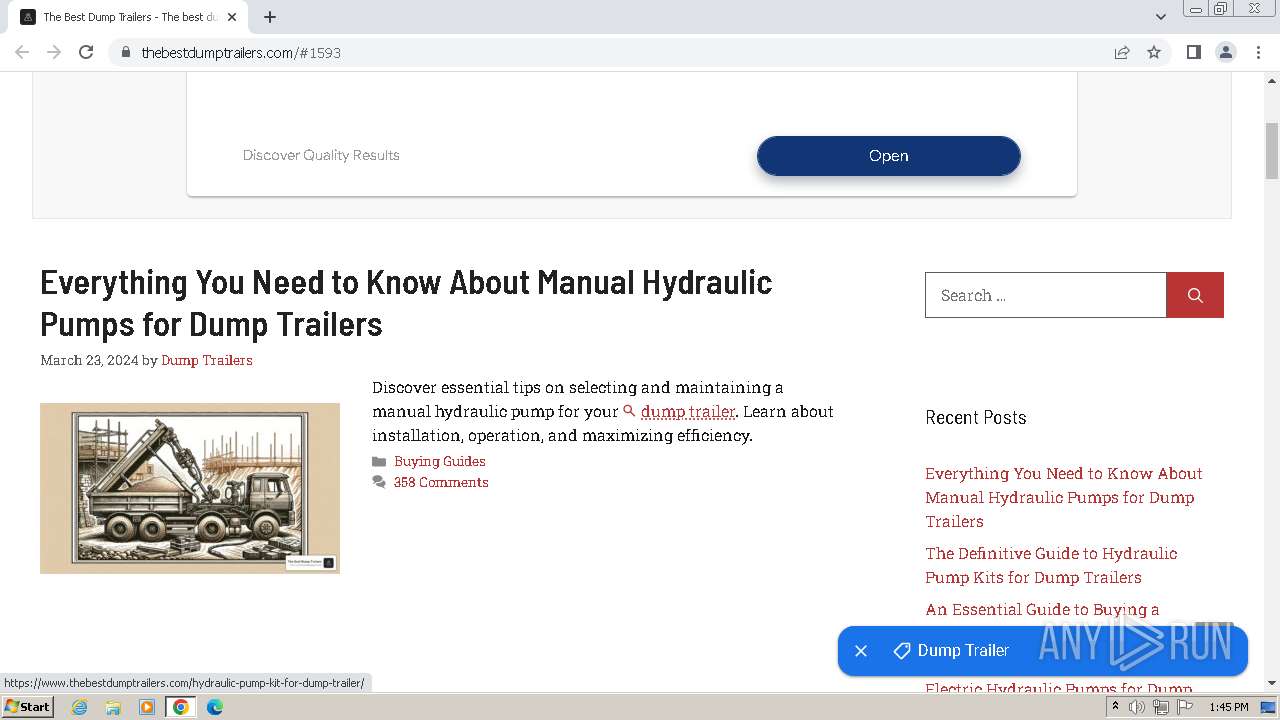1280x720 pixels.
Task: Expand the tab search dropdown arrow
Action: (1160, 17)
